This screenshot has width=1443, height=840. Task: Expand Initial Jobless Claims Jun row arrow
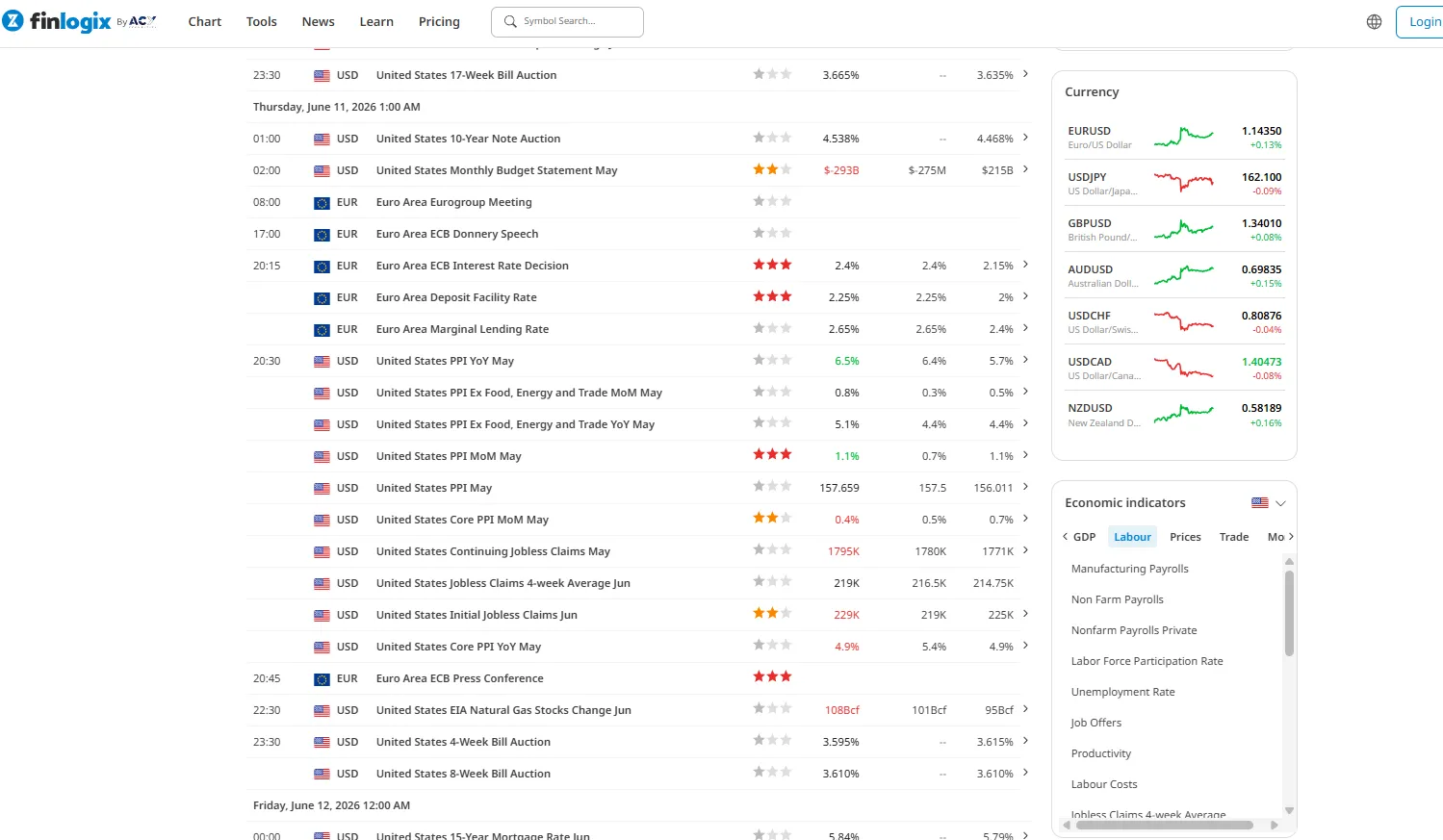(1025, 614)
